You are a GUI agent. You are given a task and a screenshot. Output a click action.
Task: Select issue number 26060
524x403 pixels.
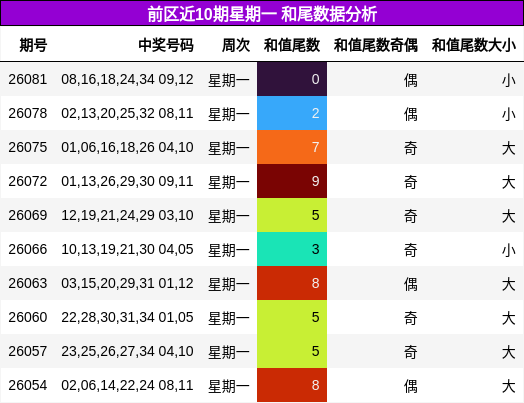click(28, 317)
